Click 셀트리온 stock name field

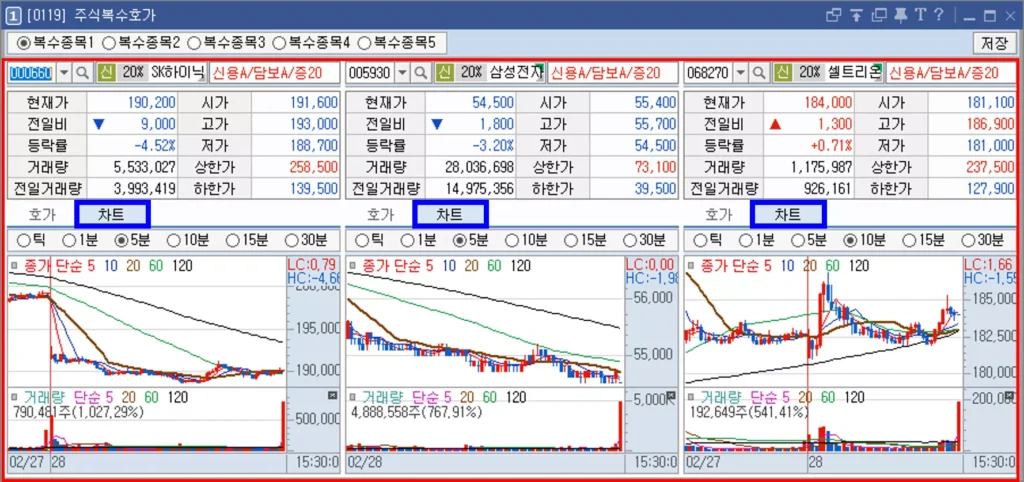click(854, 72)
